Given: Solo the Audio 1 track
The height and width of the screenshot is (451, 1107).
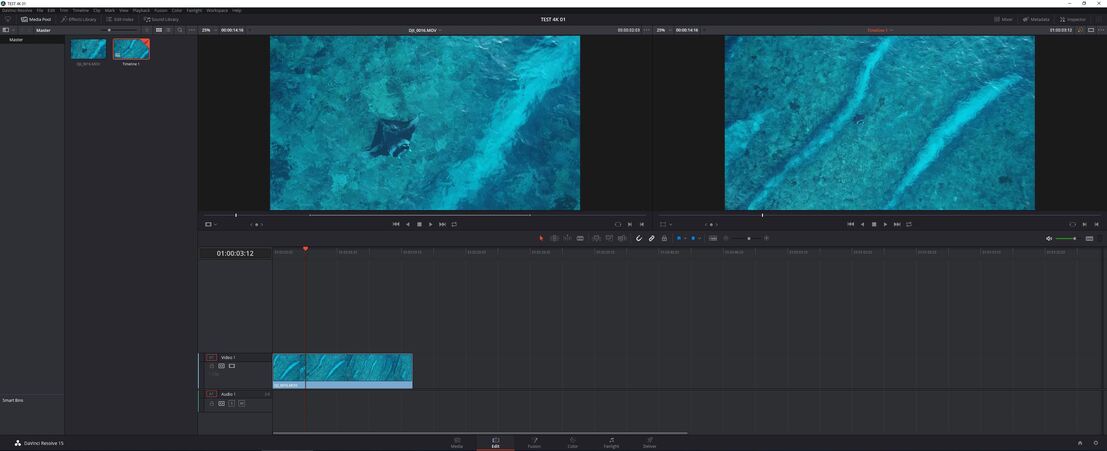Looking at the screenshot, I should pyautogui.click(x=231, y=403).
